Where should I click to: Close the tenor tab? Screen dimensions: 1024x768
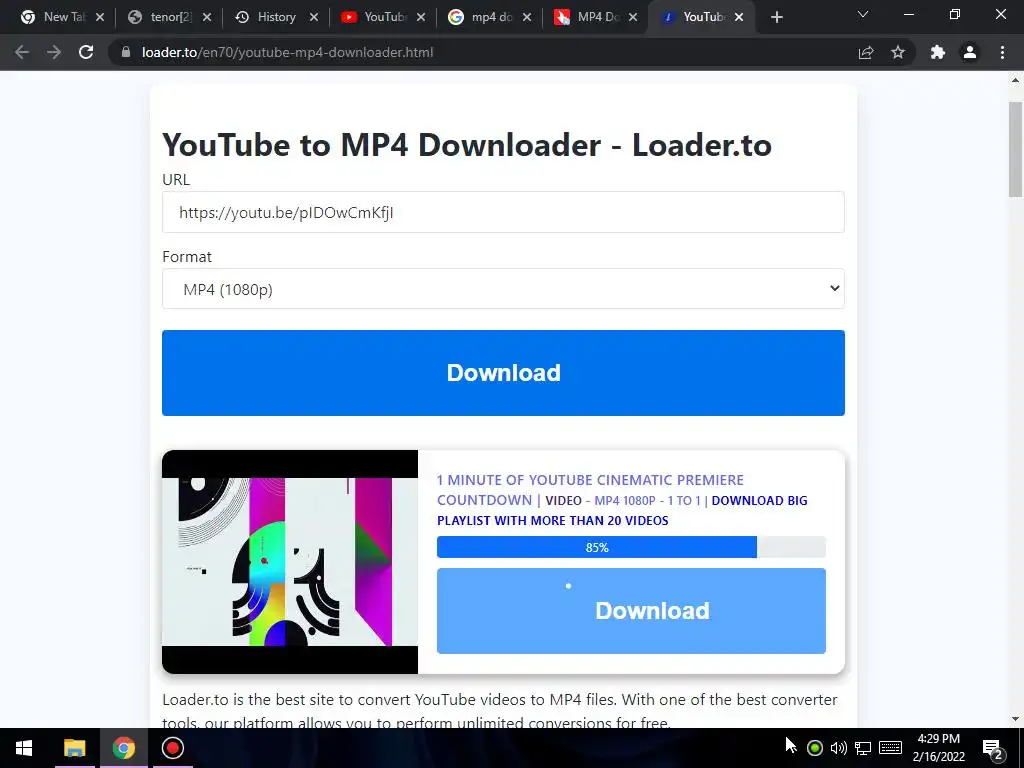click(x=206, y=18)
